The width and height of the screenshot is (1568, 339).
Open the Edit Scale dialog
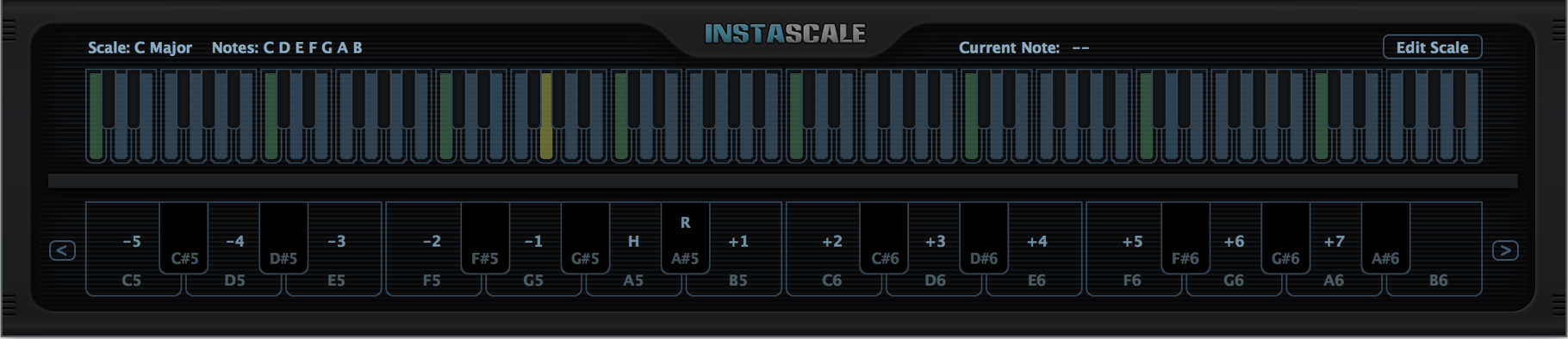coord(1432,47)
